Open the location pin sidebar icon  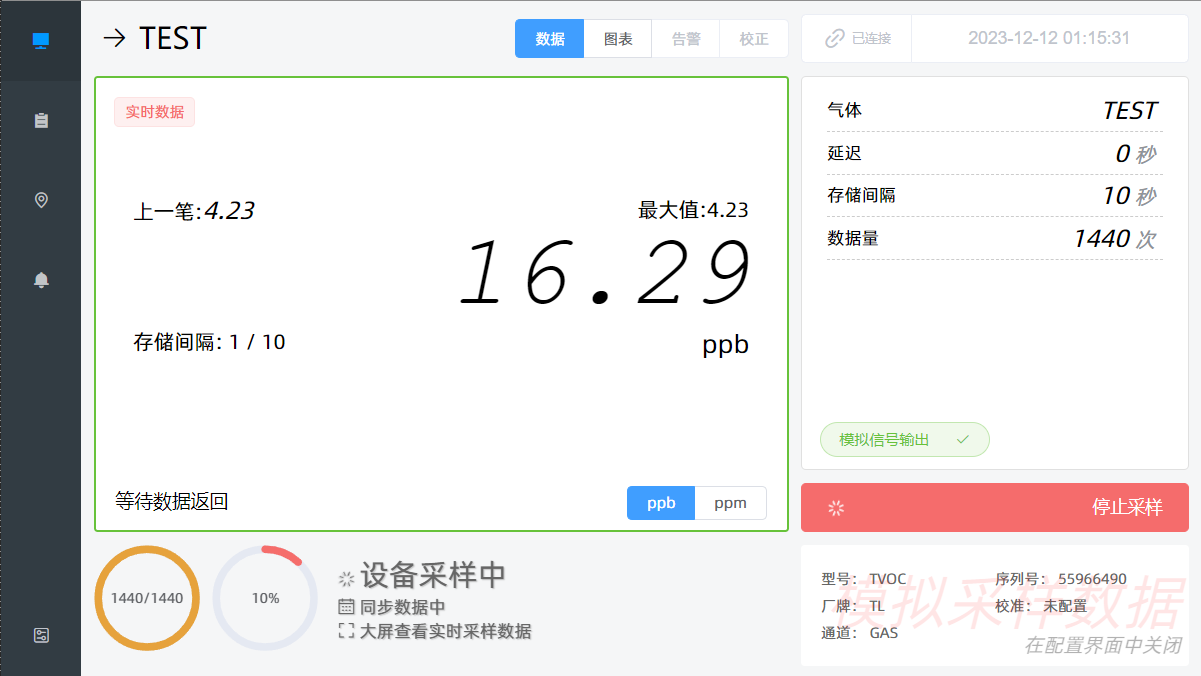pyautogui.click(x=41, y=200)
